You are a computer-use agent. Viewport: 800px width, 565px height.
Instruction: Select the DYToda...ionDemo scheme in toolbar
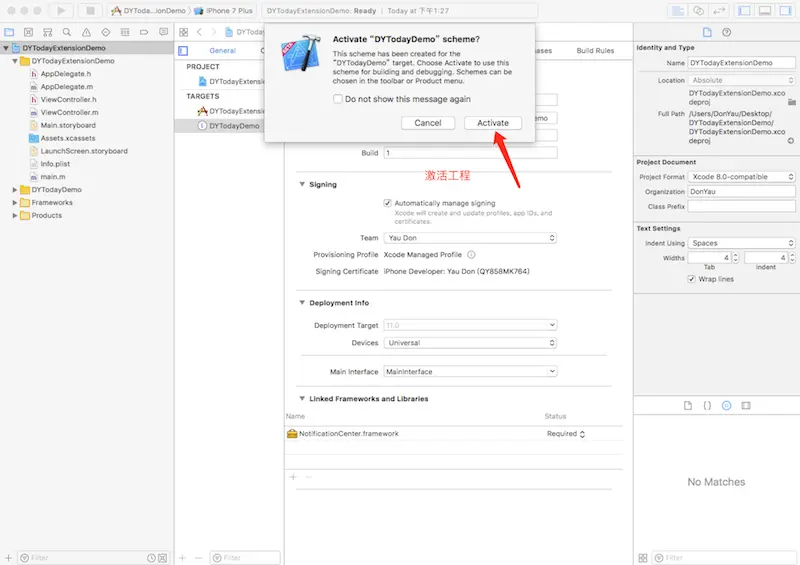pyautogui.click(x=149, y=11)
